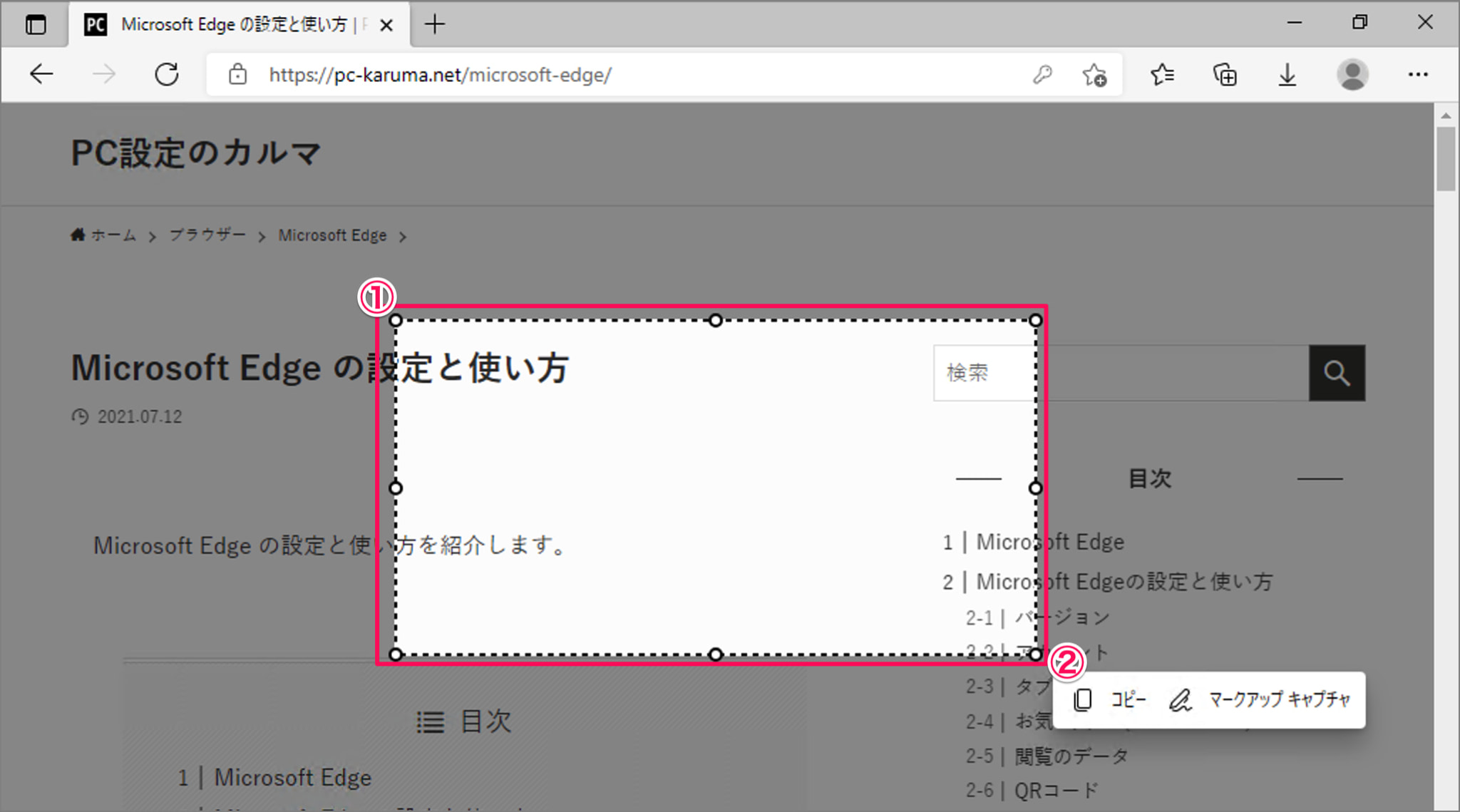Image resolution: width=1460 pixels, height=812 pixels.
Task: Click the page search magnifier button
Action: (x=1337, y=373)
